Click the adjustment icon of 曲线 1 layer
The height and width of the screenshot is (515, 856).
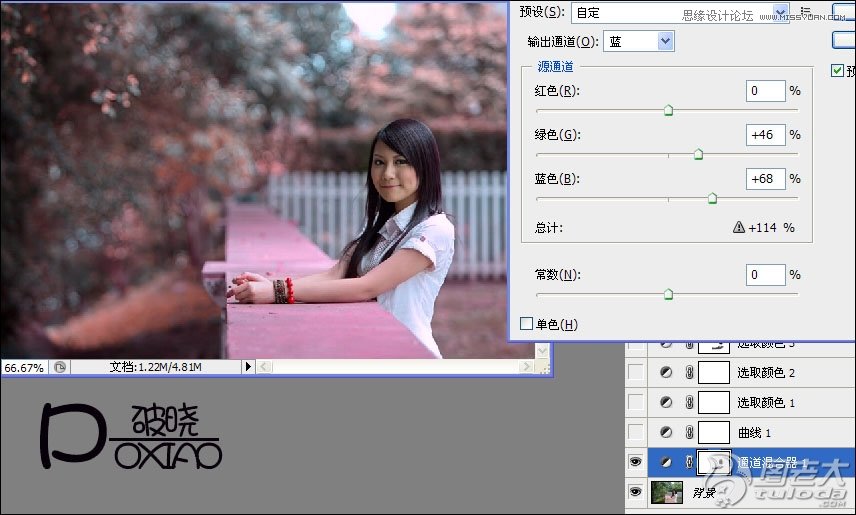666,432
